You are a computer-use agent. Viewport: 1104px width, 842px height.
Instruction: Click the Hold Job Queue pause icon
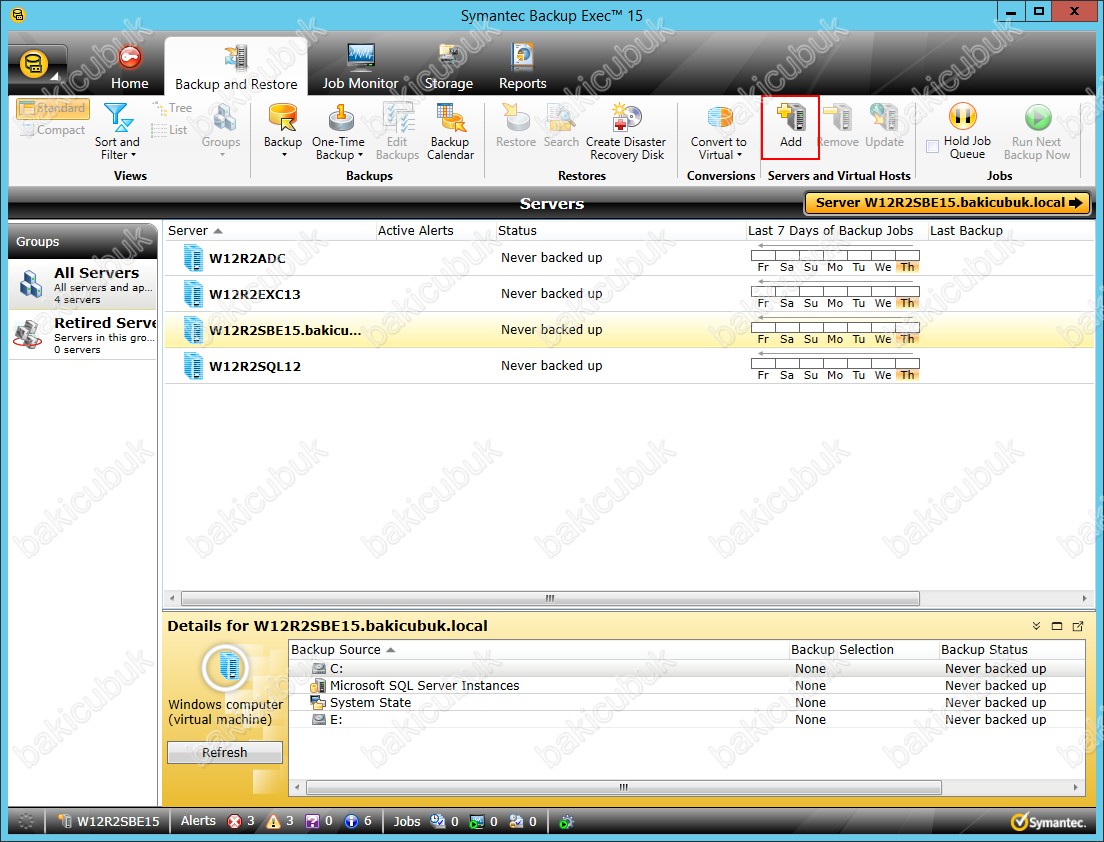pyautogui.click(x=962, y=117)
